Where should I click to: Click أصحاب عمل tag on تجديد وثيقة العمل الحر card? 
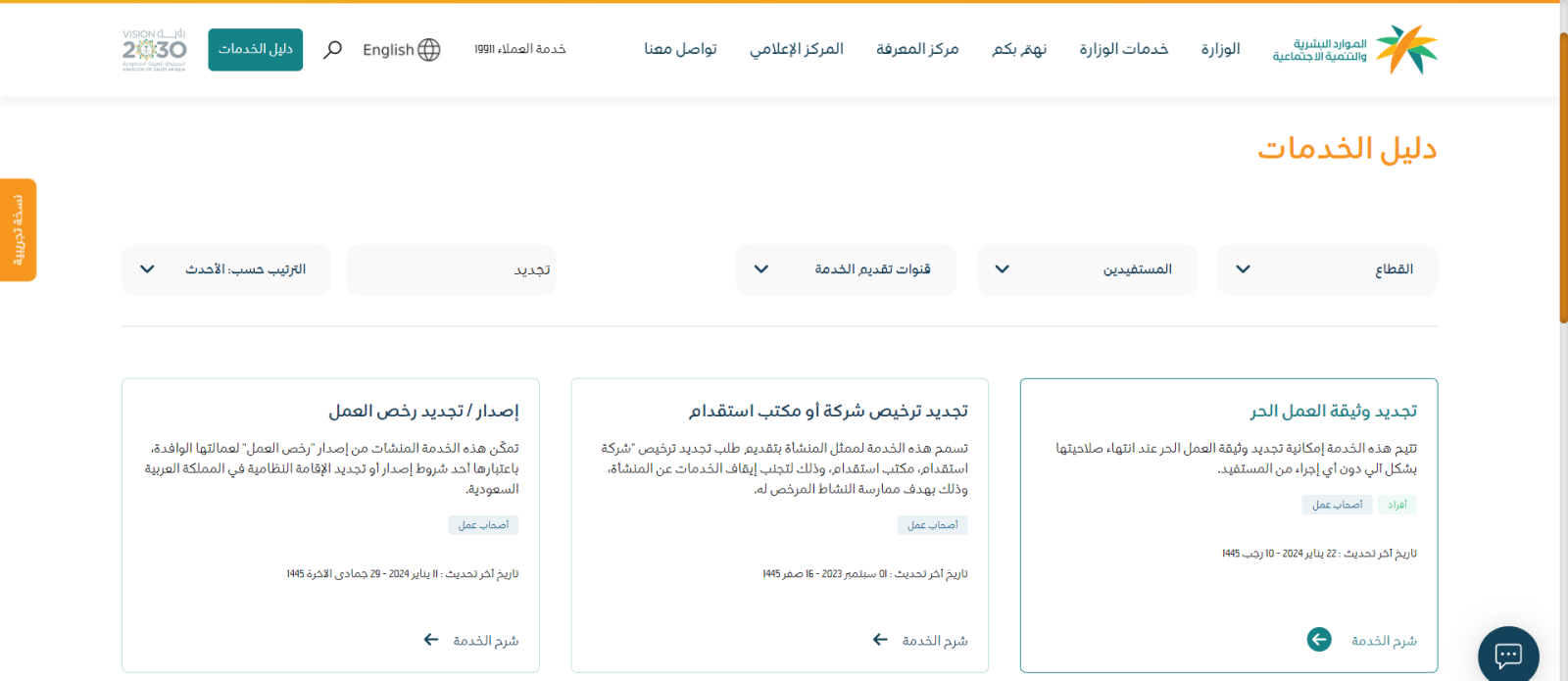(x=1337, y=505)
